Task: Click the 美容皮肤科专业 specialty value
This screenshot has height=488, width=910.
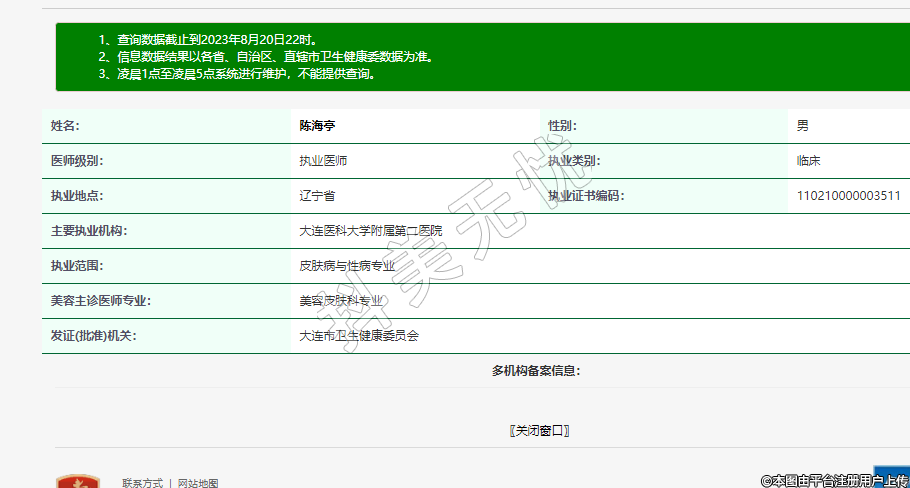Action: 341,301
